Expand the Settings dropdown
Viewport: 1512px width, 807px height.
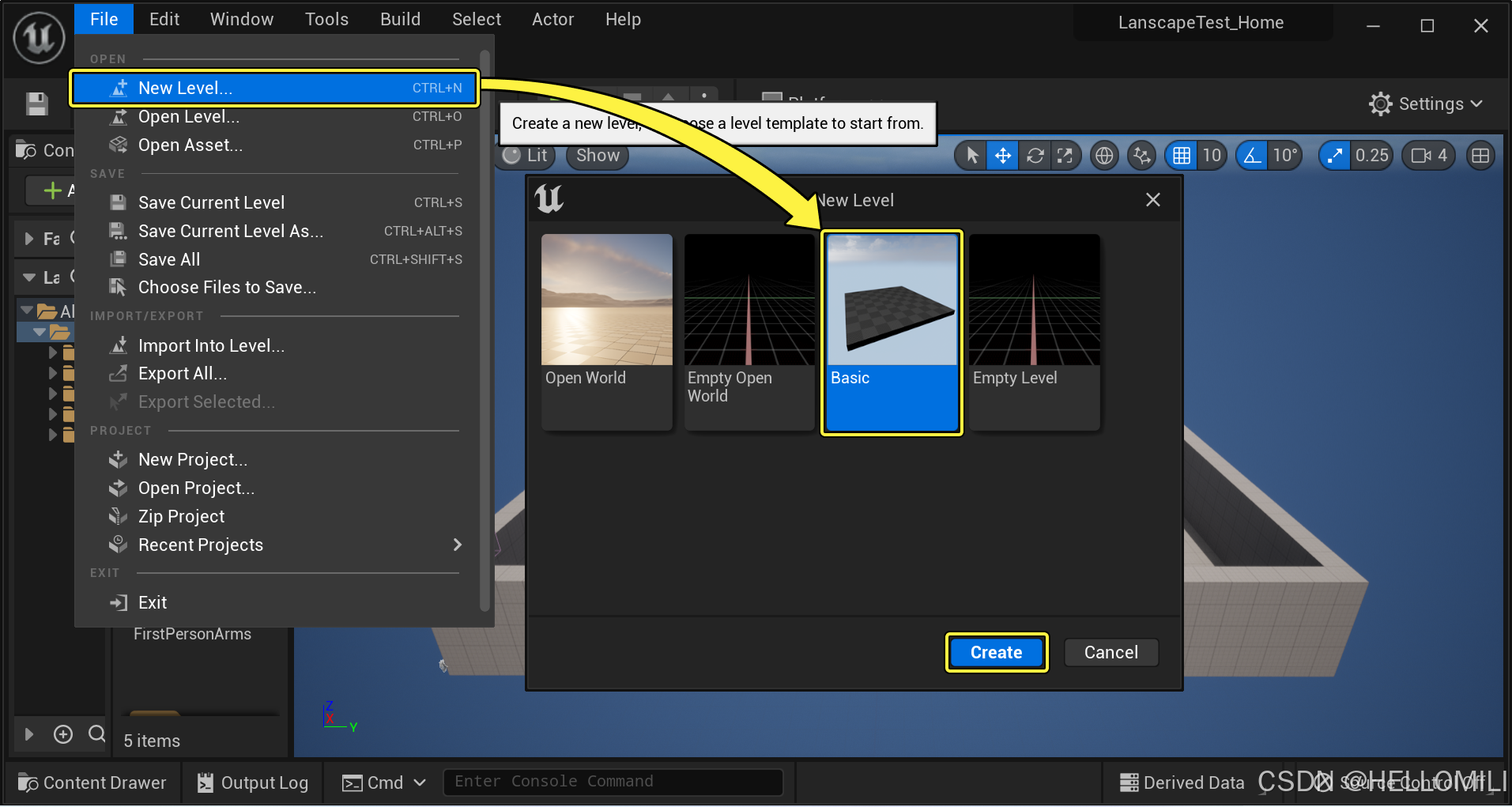click(x=1426, y=104)
